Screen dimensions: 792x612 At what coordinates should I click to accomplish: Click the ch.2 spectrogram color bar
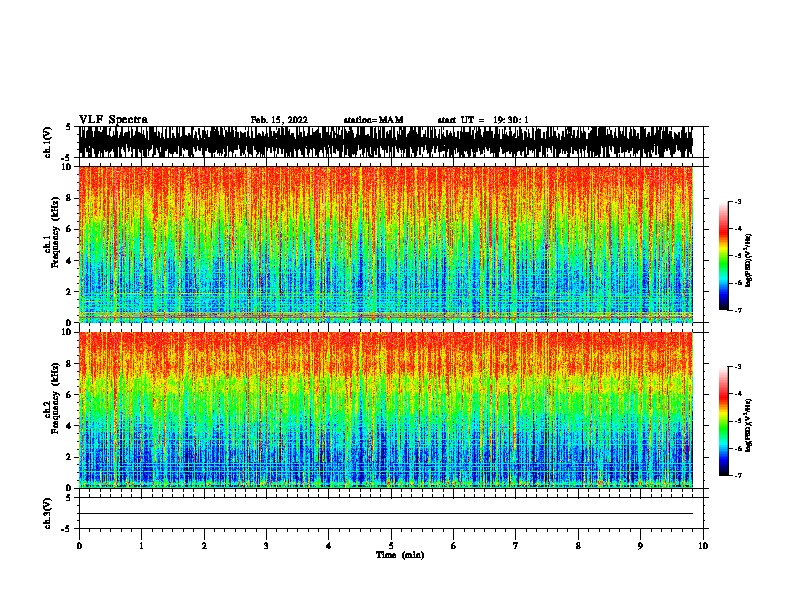(723, 421)
